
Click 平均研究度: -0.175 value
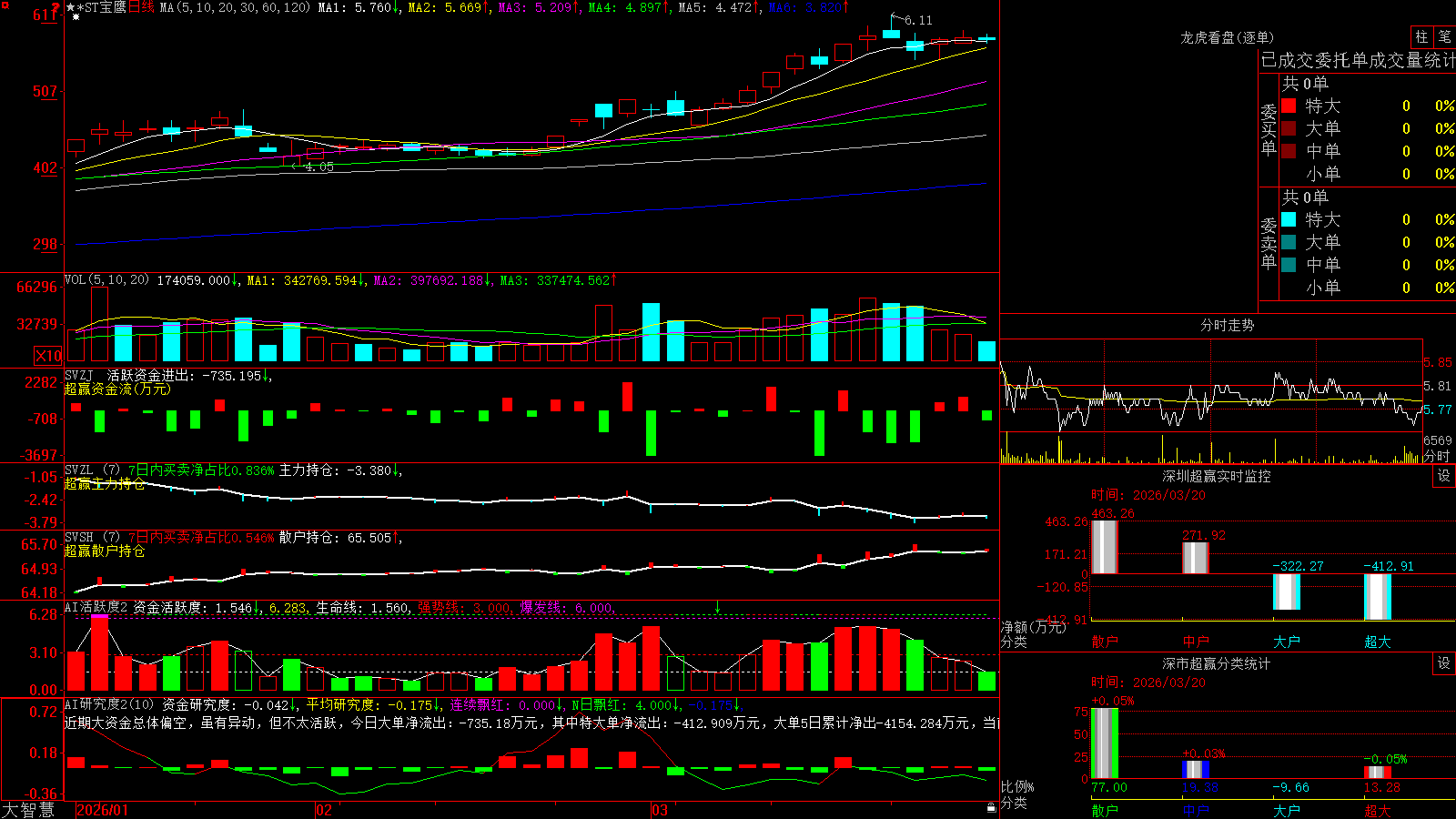point(369,704)
